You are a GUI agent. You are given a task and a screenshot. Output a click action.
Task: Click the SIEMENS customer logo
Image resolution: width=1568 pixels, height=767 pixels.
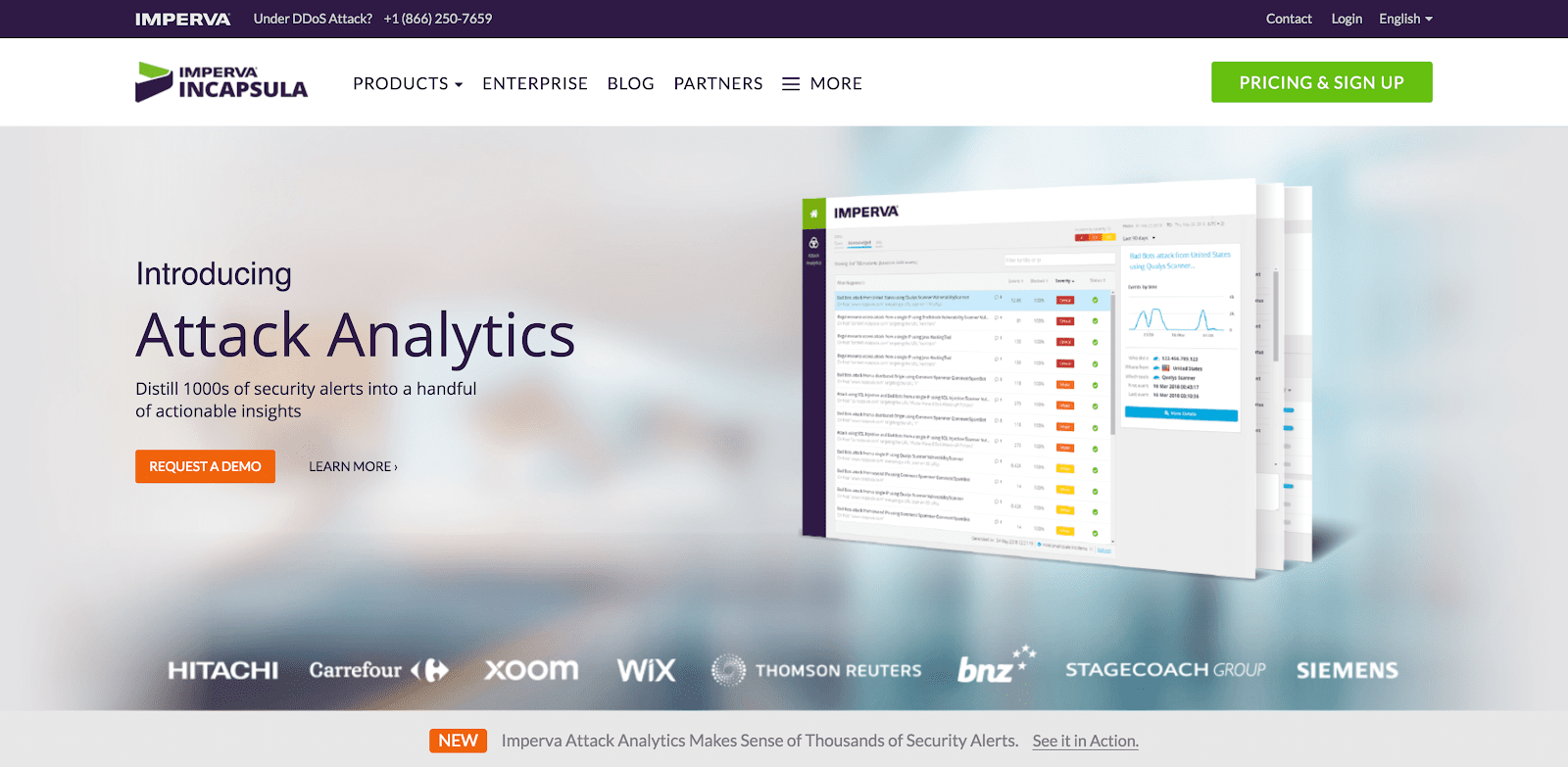(1347, 670)
